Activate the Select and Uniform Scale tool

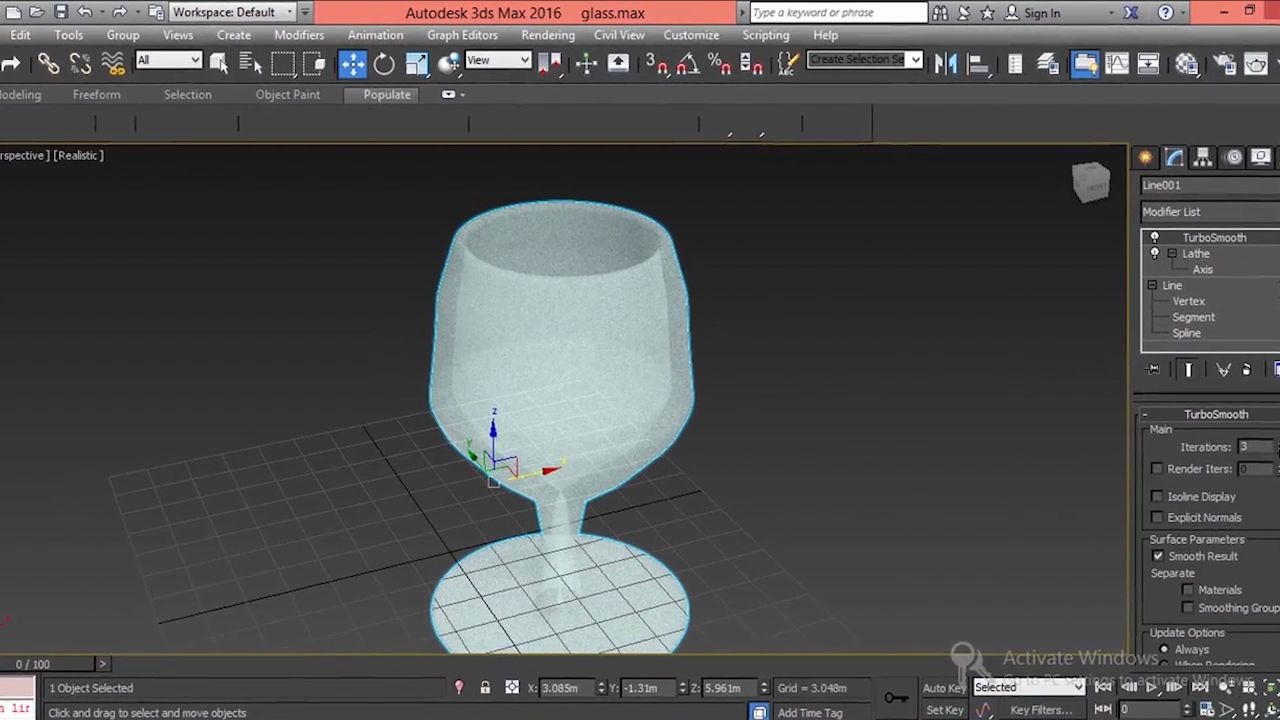click(x=417, y=63)
